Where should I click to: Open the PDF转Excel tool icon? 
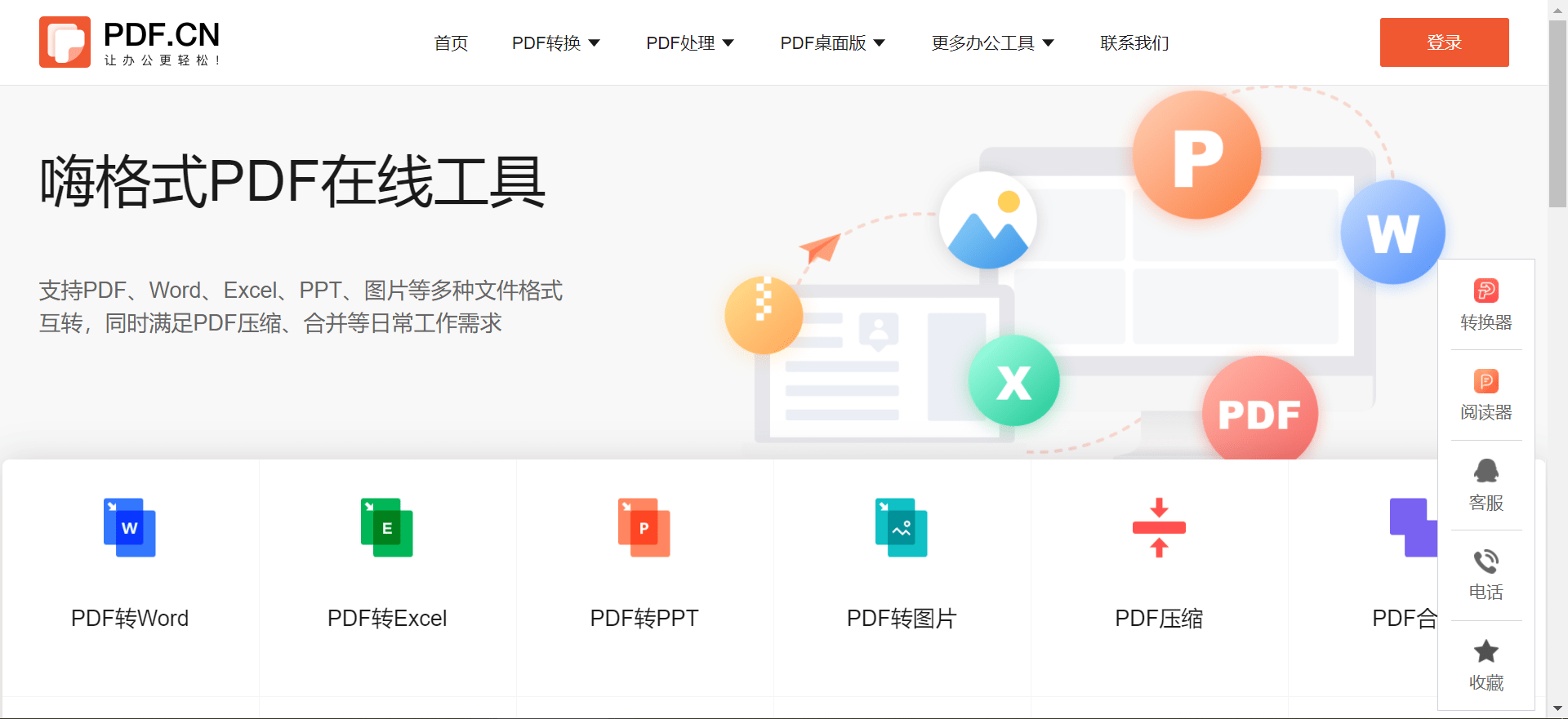coord(386,527)
